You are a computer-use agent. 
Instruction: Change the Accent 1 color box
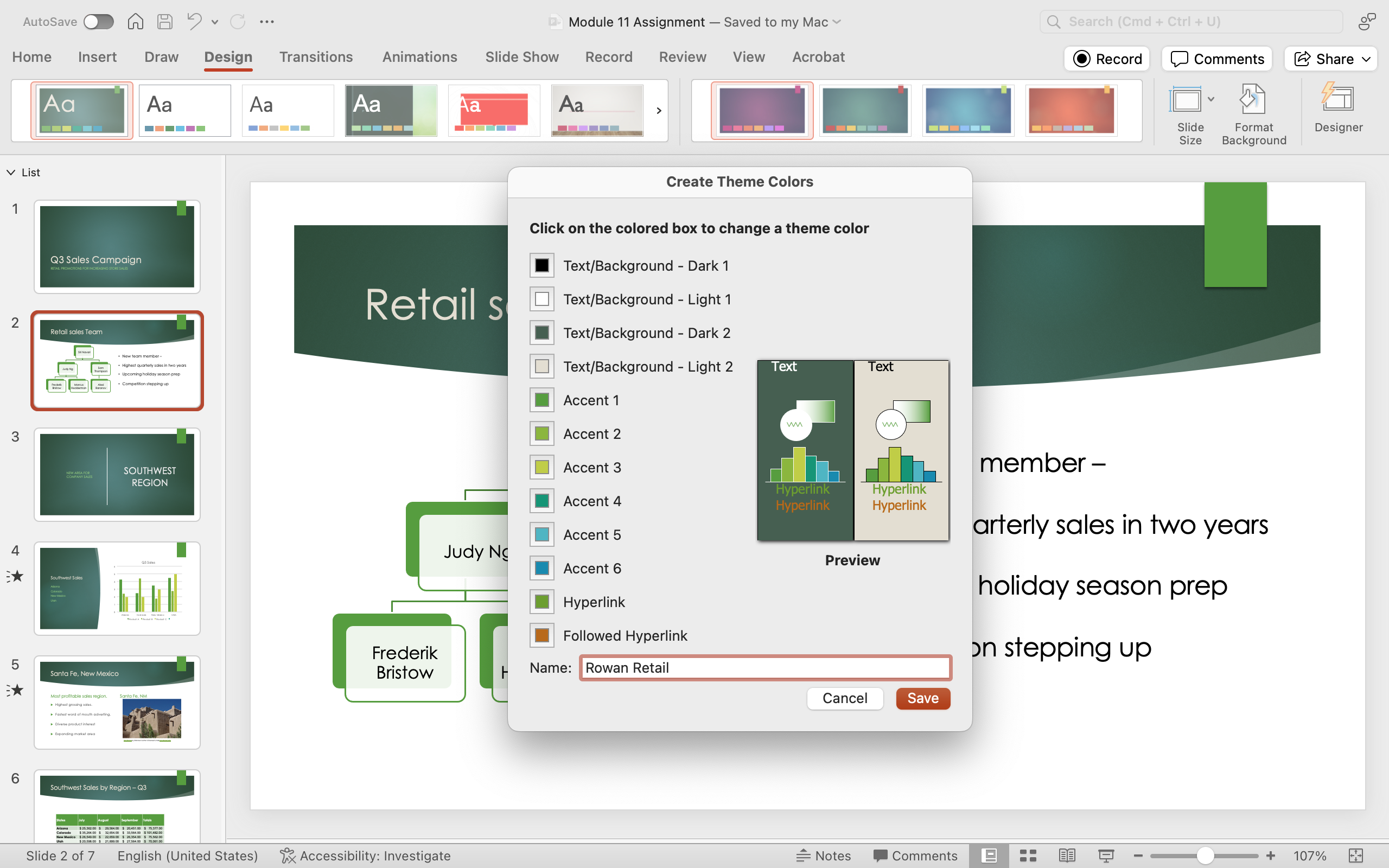click(542, 400)
